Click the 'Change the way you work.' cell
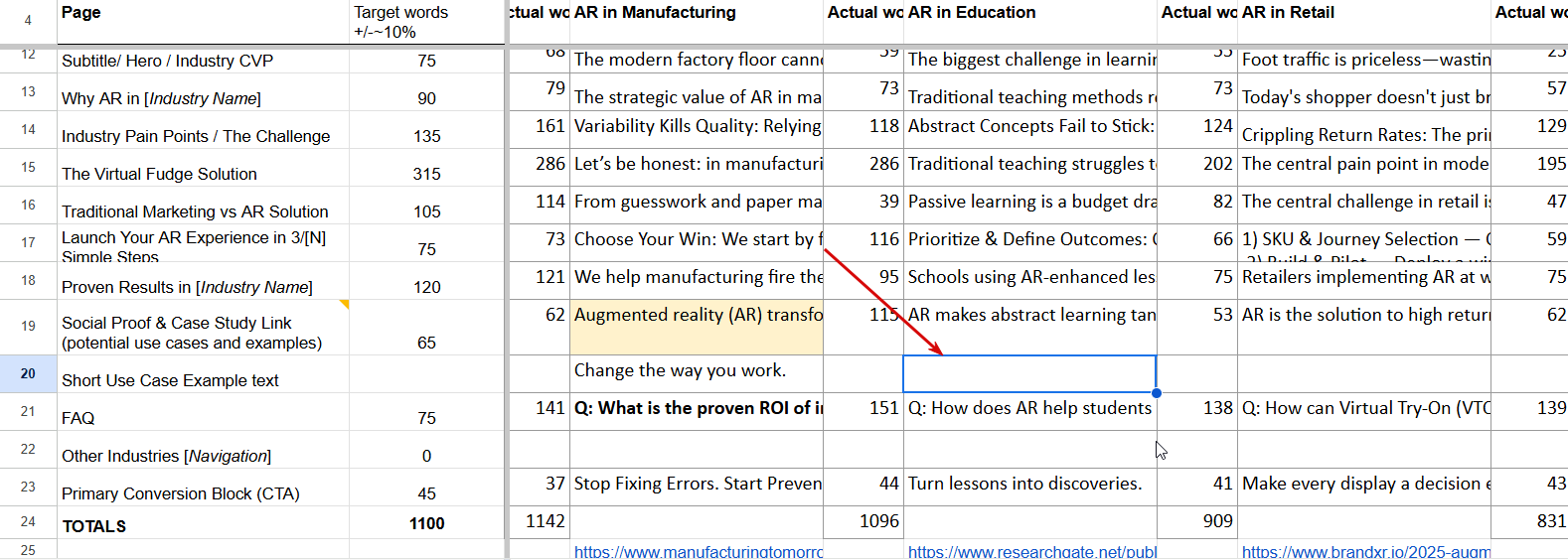Screen dimensions: 1568x560 pos(696,370)
